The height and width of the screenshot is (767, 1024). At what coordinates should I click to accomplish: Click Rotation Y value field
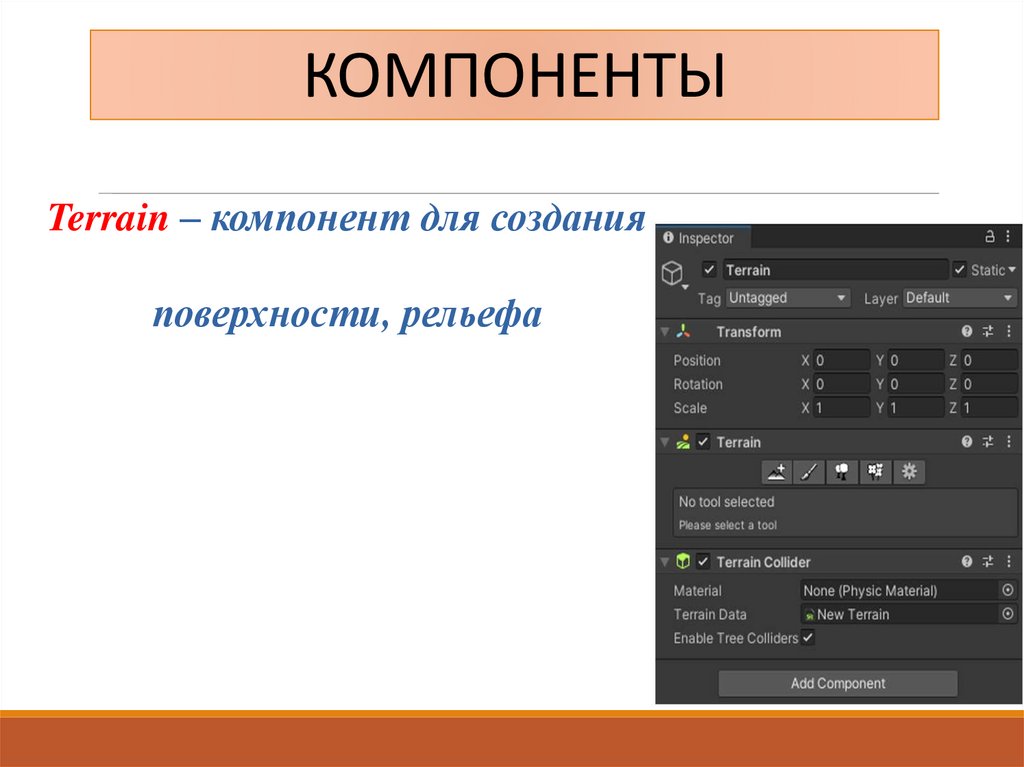pos(916,384)
